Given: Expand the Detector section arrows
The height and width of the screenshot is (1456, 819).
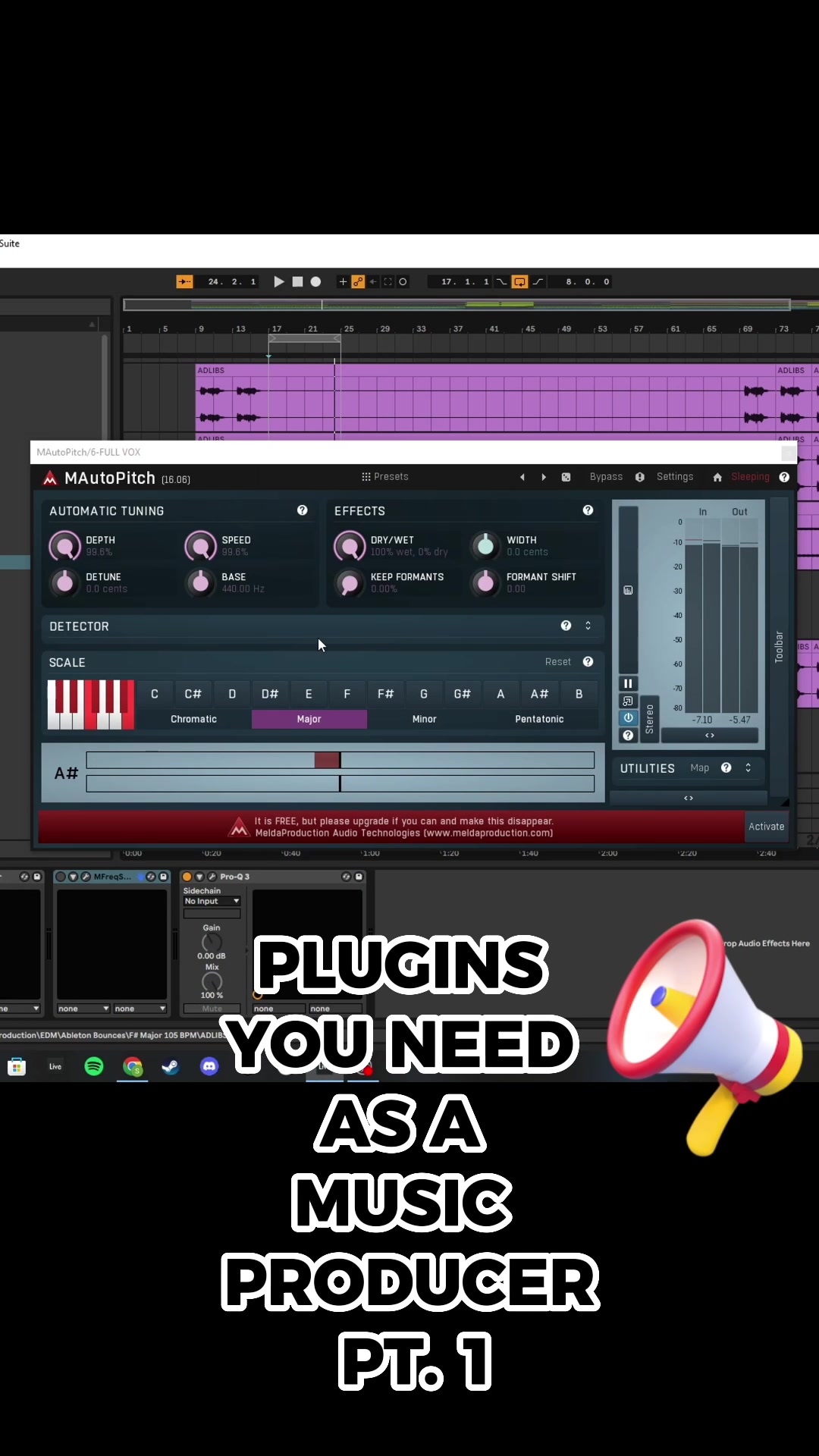Looking at the screenshot, I should 588,626.
